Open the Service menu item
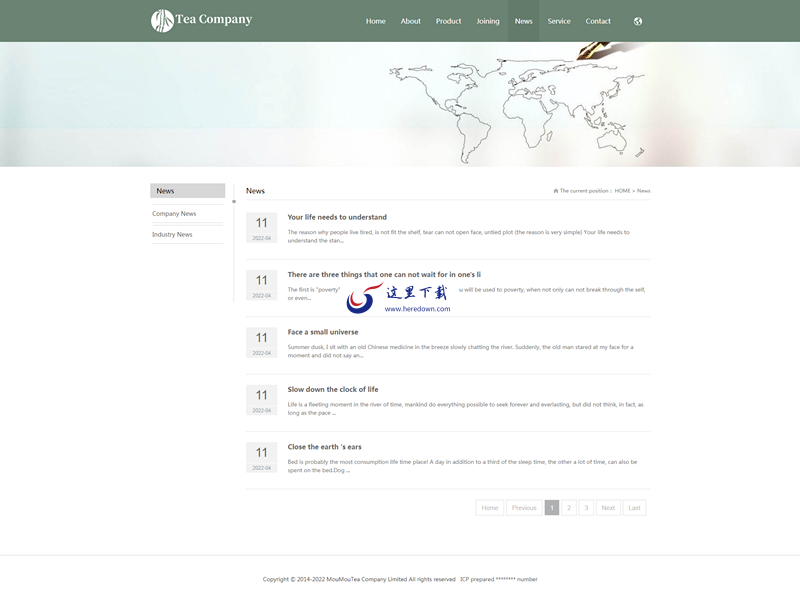The height and width of the screenshot is (598, 800). (559, 20)
